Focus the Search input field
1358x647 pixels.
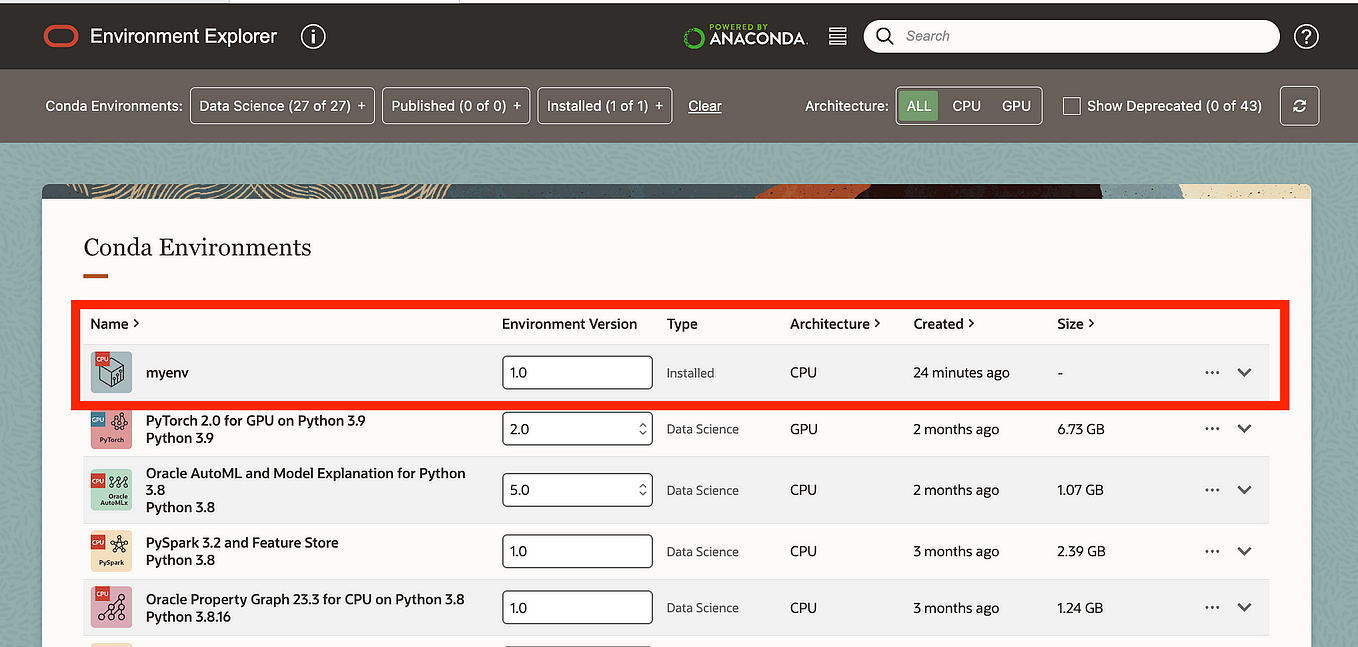tap(1071, 36)
